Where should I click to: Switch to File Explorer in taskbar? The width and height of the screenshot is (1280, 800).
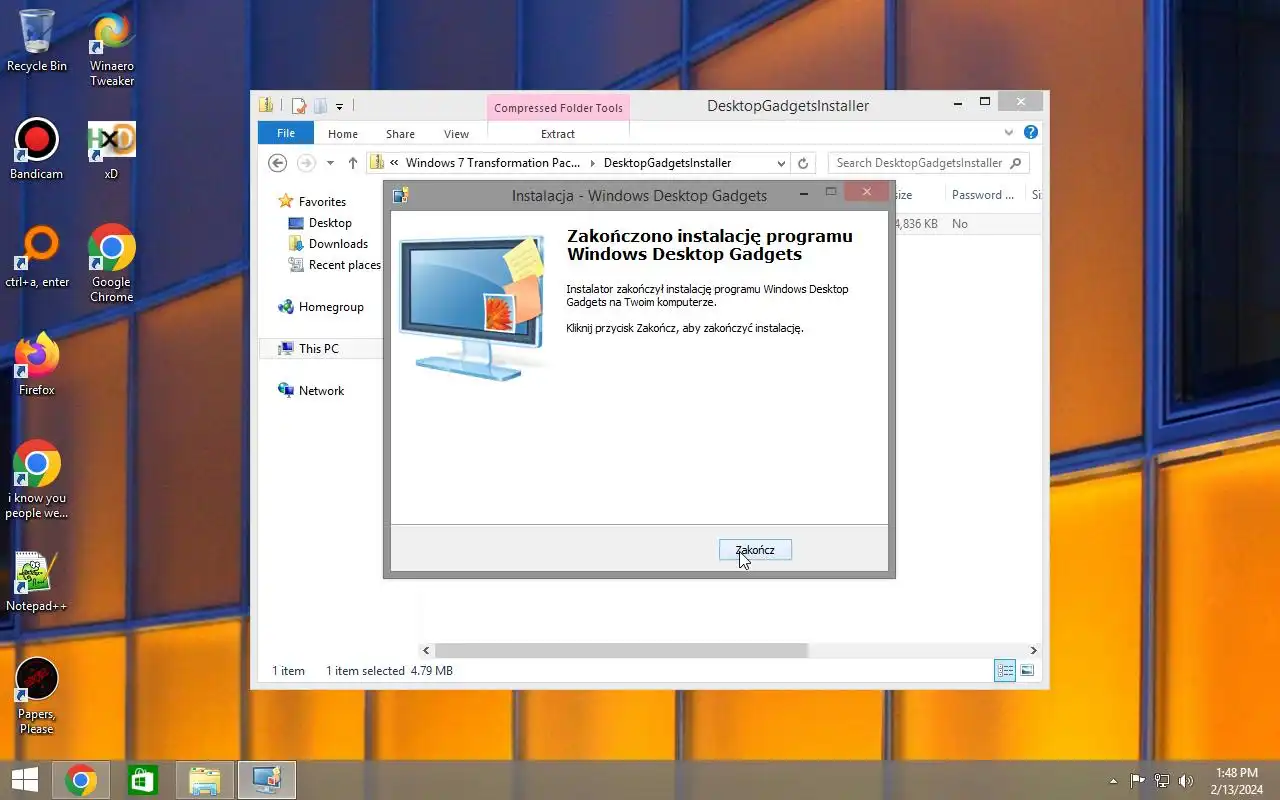click(x=204, y=780)
